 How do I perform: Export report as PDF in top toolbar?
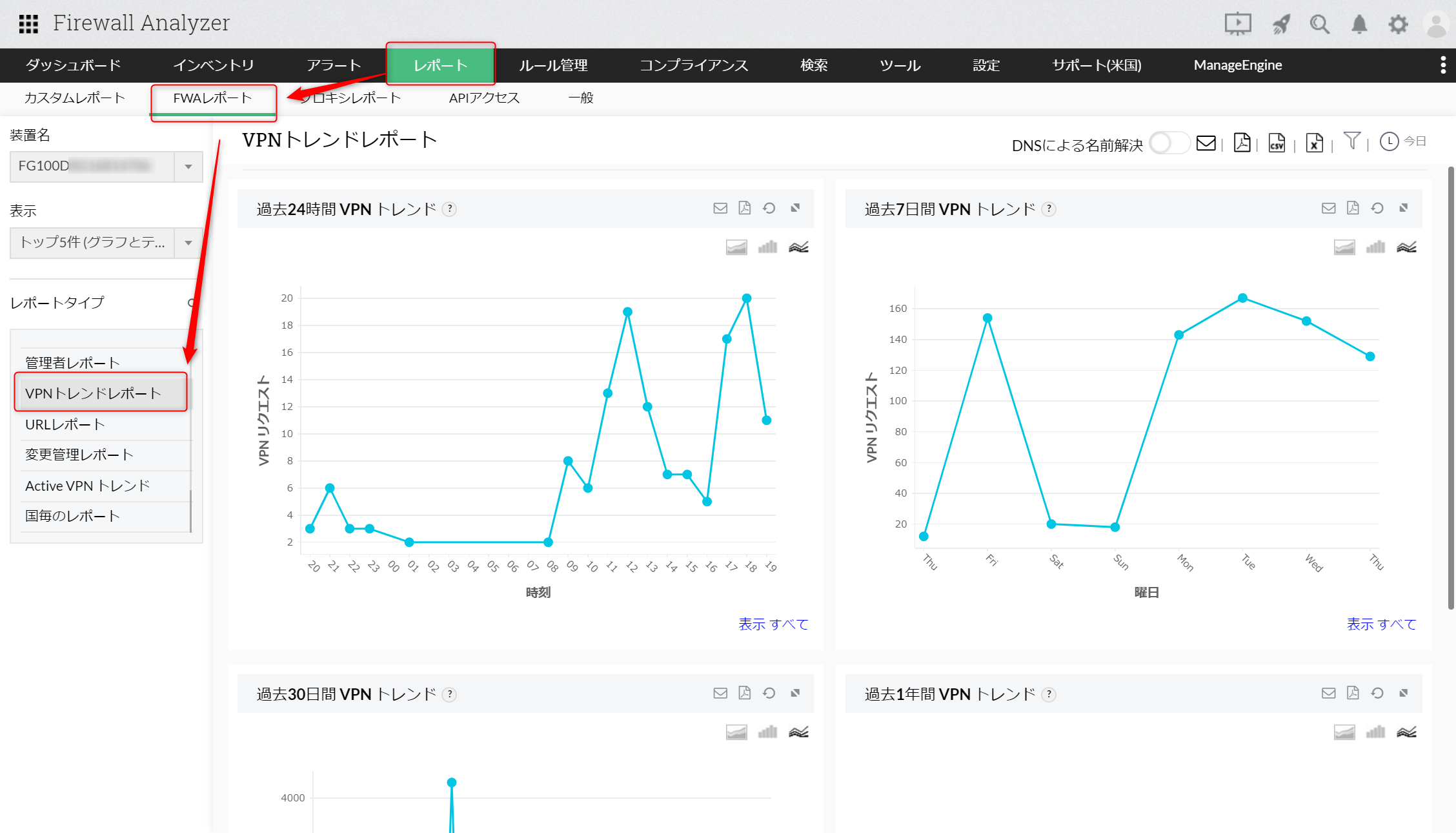1242,143
